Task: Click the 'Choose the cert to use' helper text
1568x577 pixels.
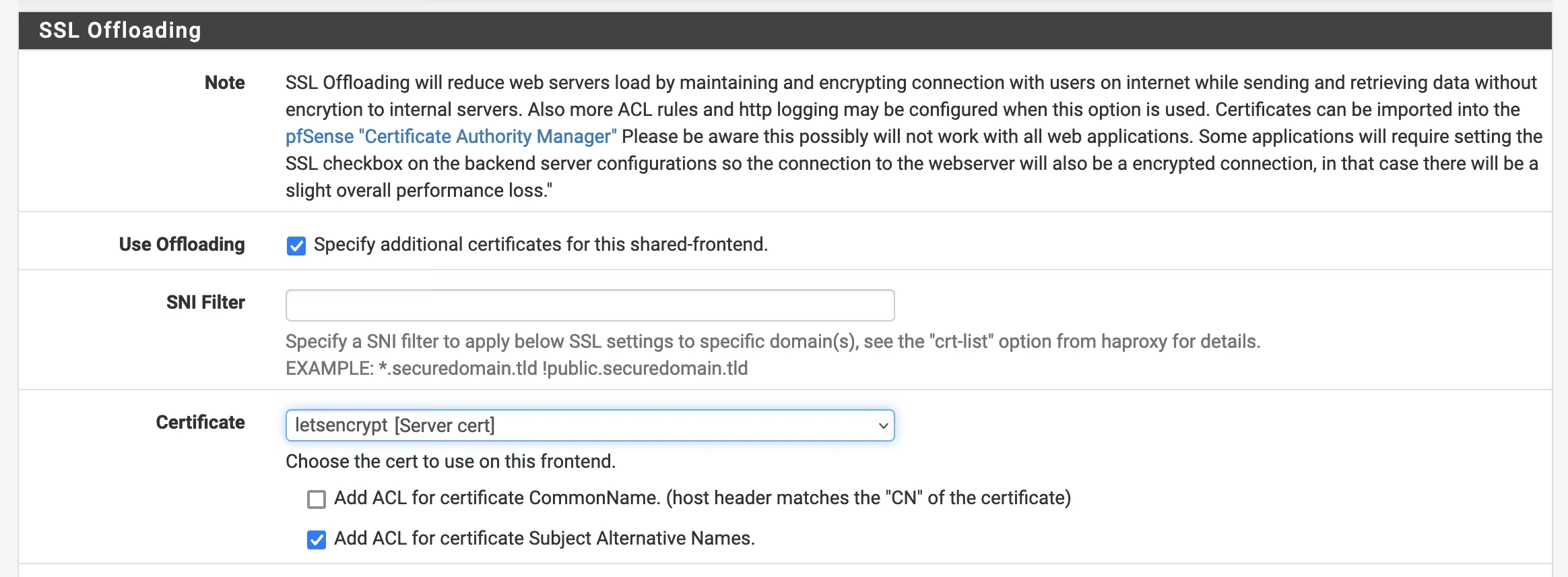Action: tap(451, 462)
